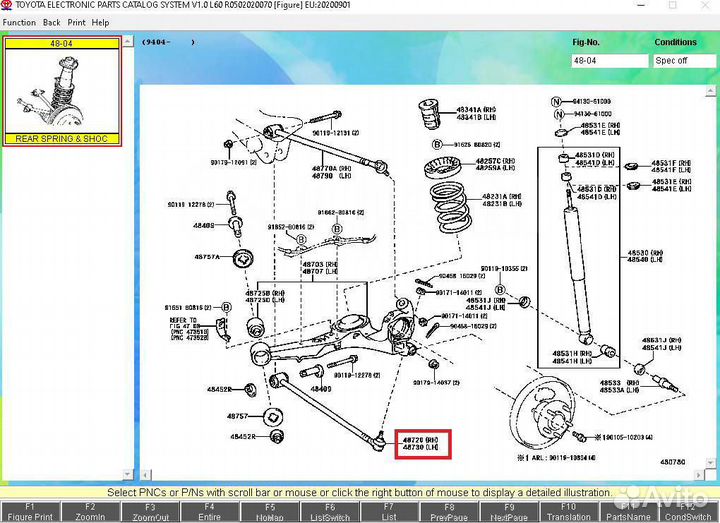Select highlighted part number 48720/48730 in diagram
Screen dimensions: 720x523
(x=420, y=444)
